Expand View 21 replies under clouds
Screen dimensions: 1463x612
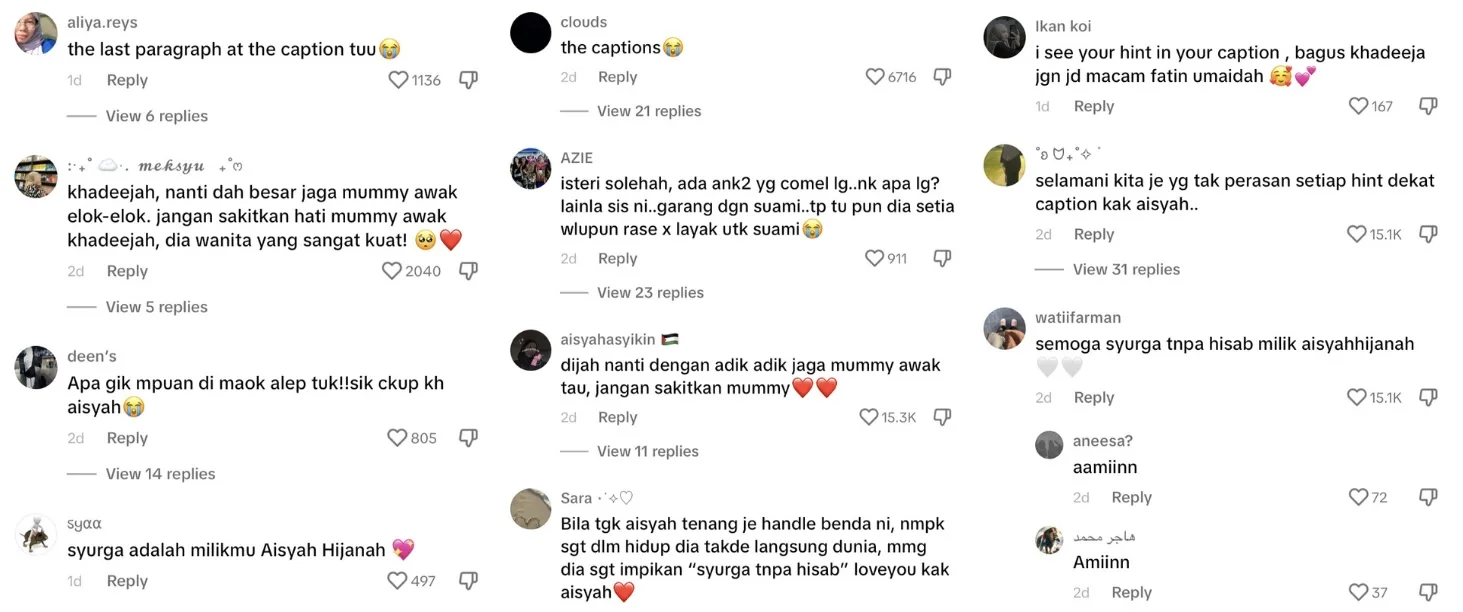(x=649, y=111)
